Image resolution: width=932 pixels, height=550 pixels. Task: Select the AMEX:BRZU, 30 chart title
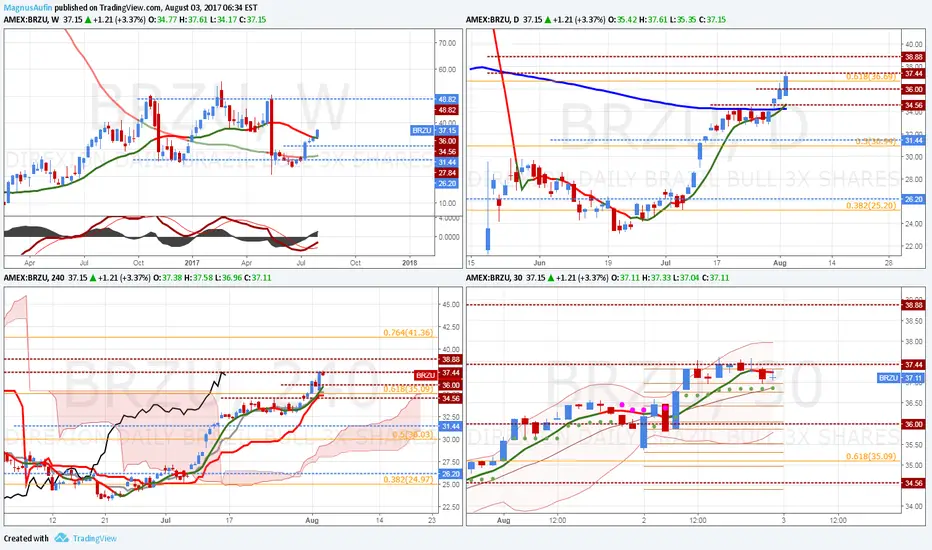point(493,278)
